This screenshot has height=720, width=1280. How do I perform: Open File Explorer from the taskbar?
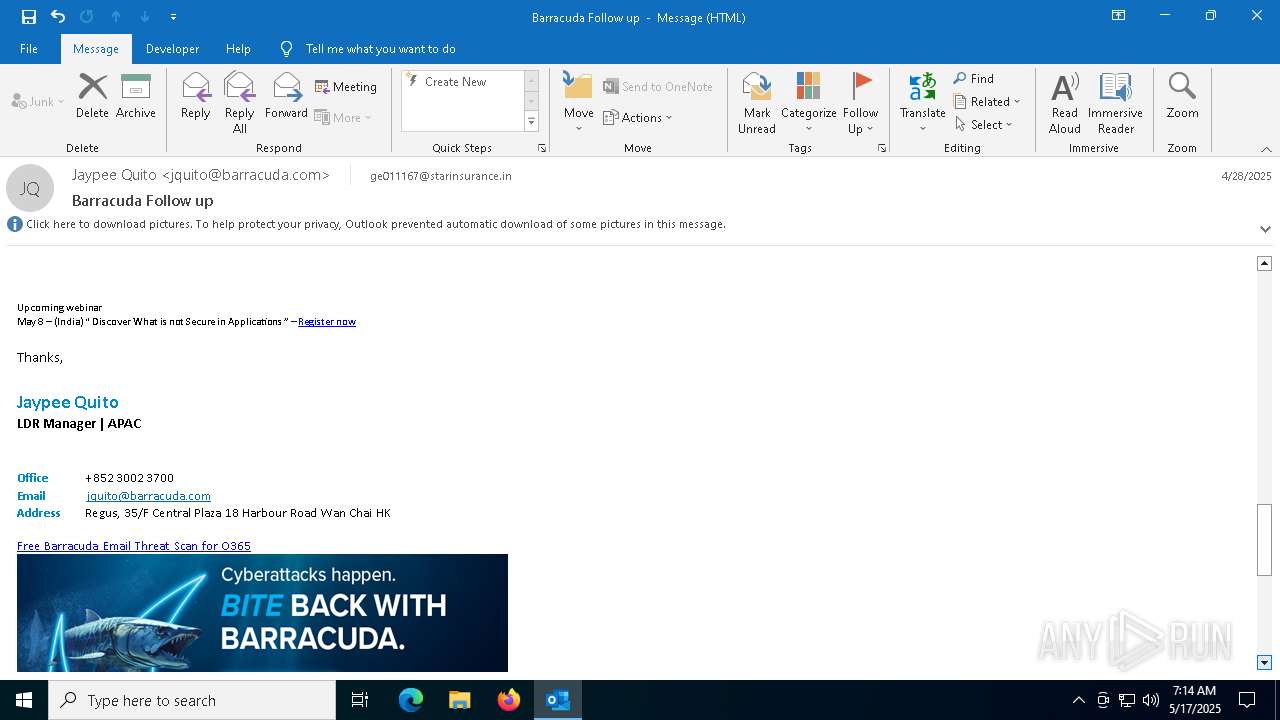(x=460, y=700)
